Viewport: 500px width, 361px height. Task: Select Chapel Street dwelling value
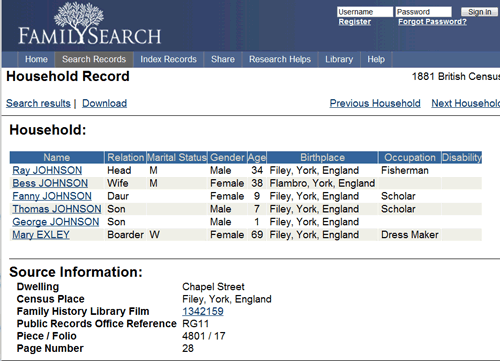click(213, 287)
